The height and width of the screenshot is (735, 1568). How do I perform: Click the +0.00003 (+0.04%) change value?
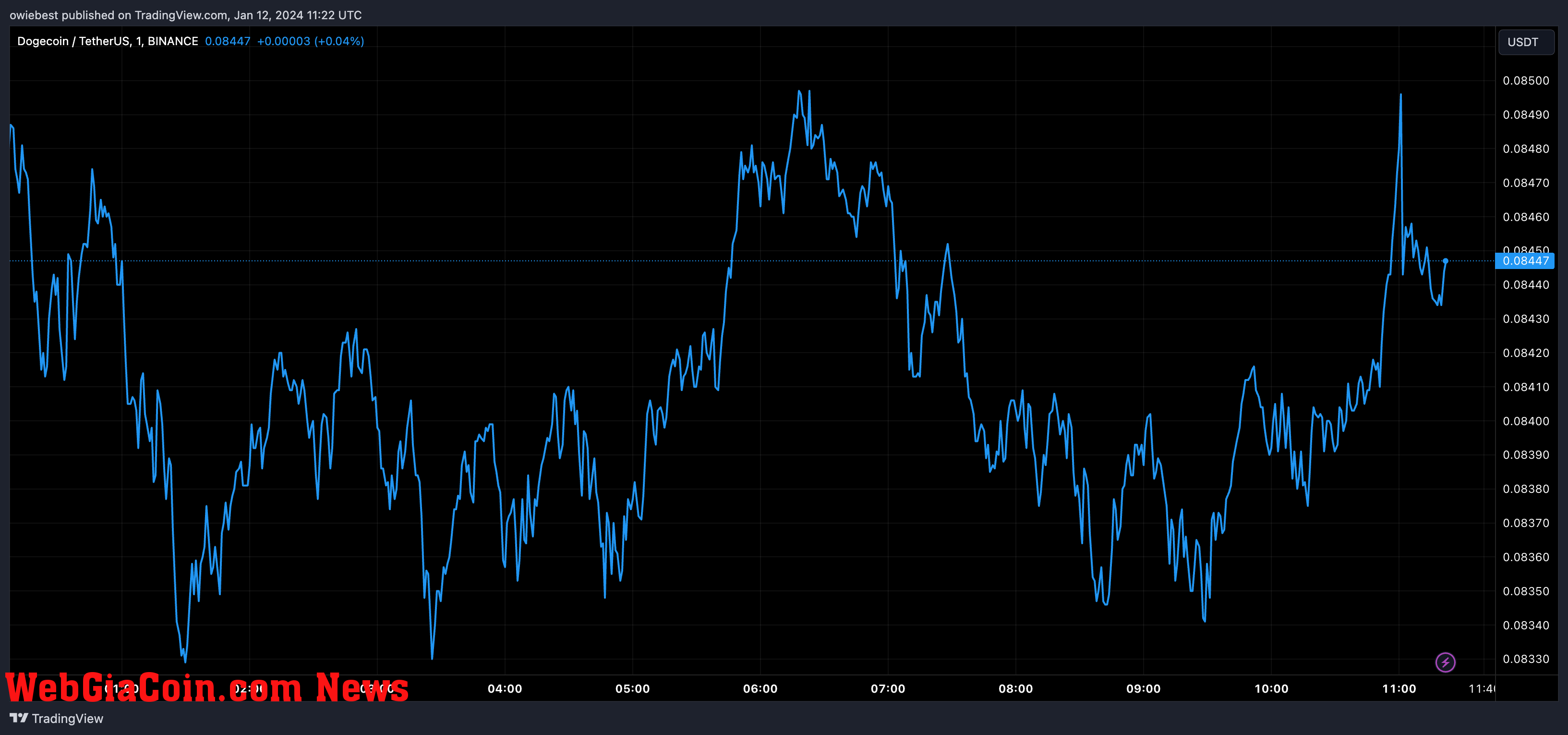point(311,41)
